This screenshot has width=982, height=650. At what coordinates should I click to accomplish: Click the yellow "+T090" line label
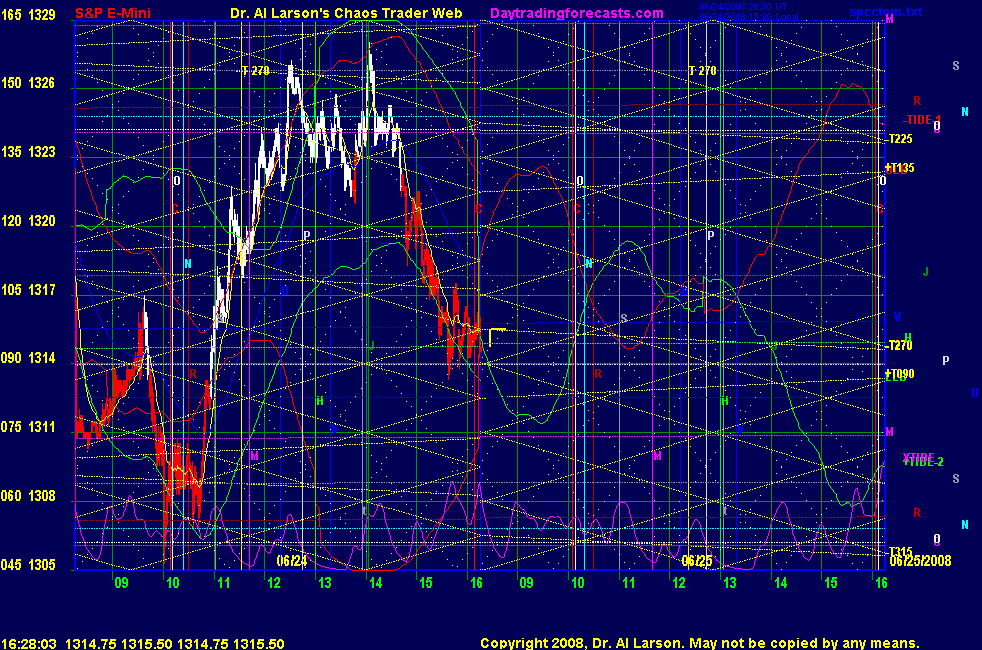[x=899, y=374]
